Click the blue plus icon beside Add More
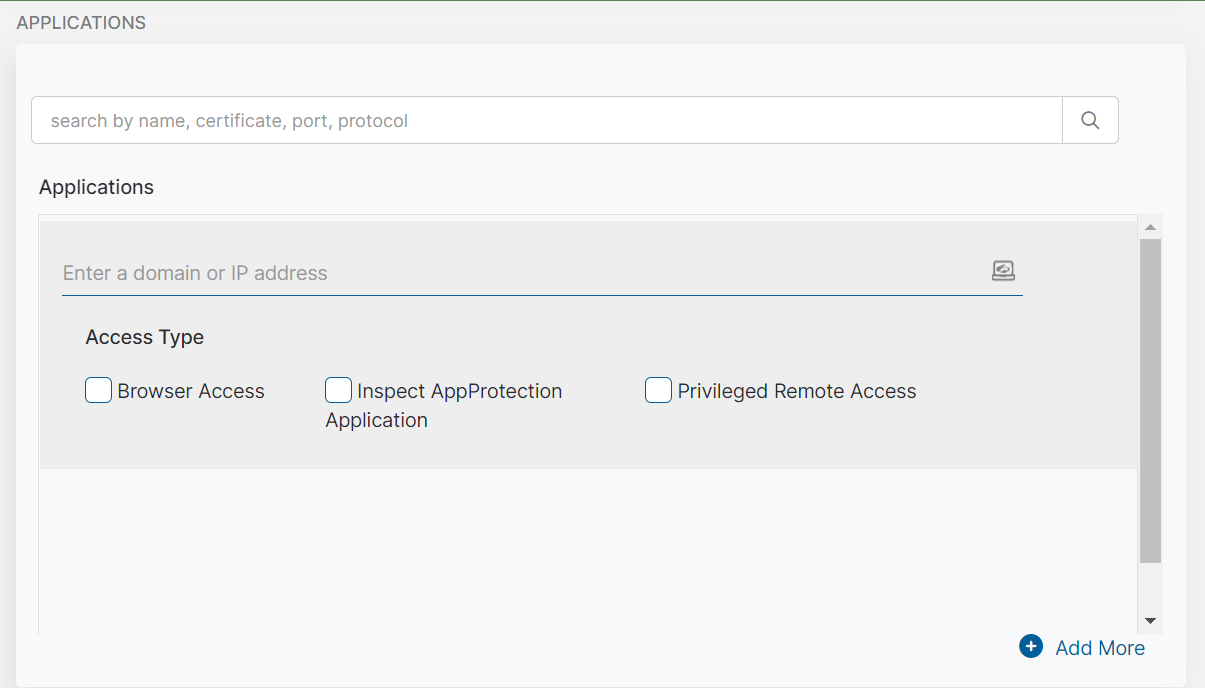The height and width of the screenshot is (696, 1205). pos(1030,647)
